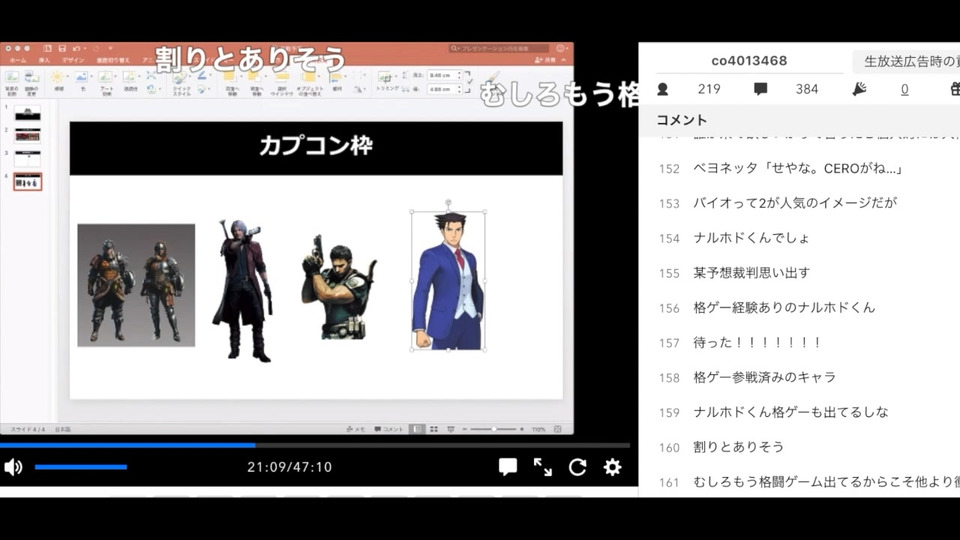Adjust the PowerPoint zoom slider
The height and width of the screenshot is (540, 960).
point(493,429)
